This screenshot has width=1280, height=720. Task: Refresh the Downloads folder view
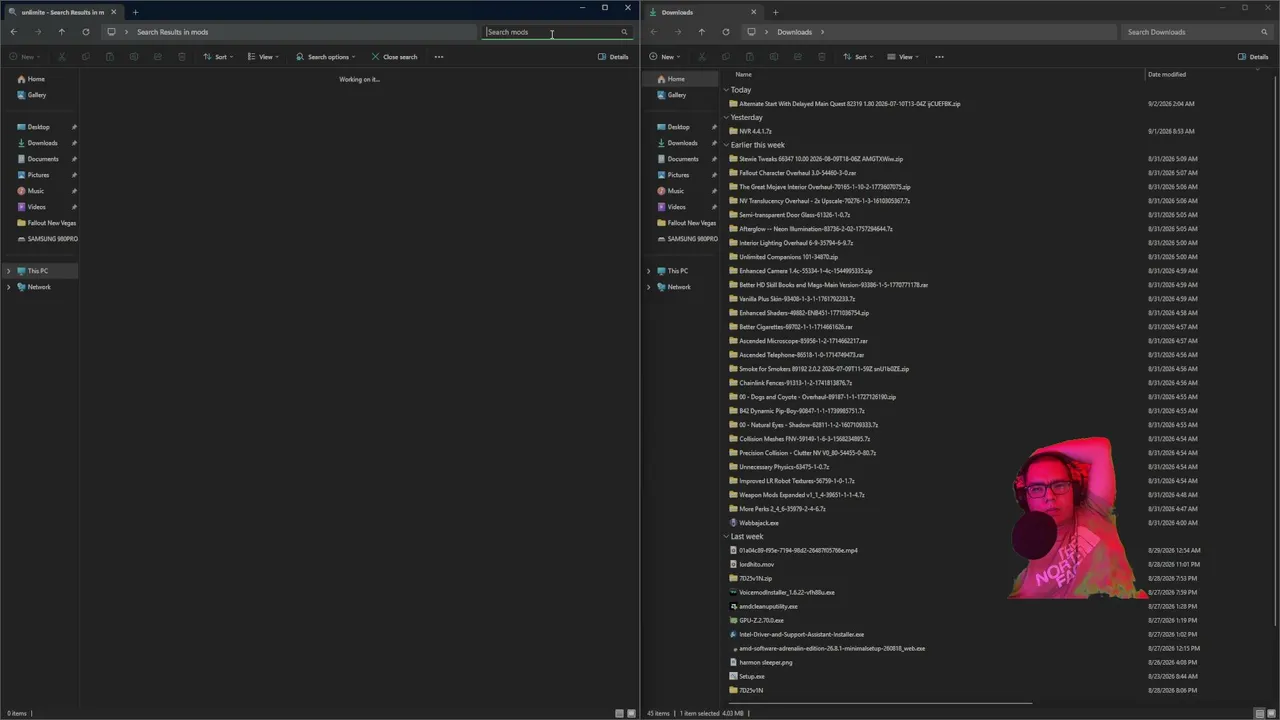[x=726, y=32]
